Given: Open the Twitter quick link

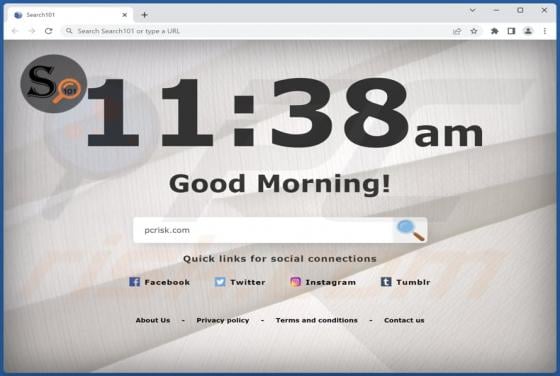Looking at the screenshot, I should [x=240, y=282].
